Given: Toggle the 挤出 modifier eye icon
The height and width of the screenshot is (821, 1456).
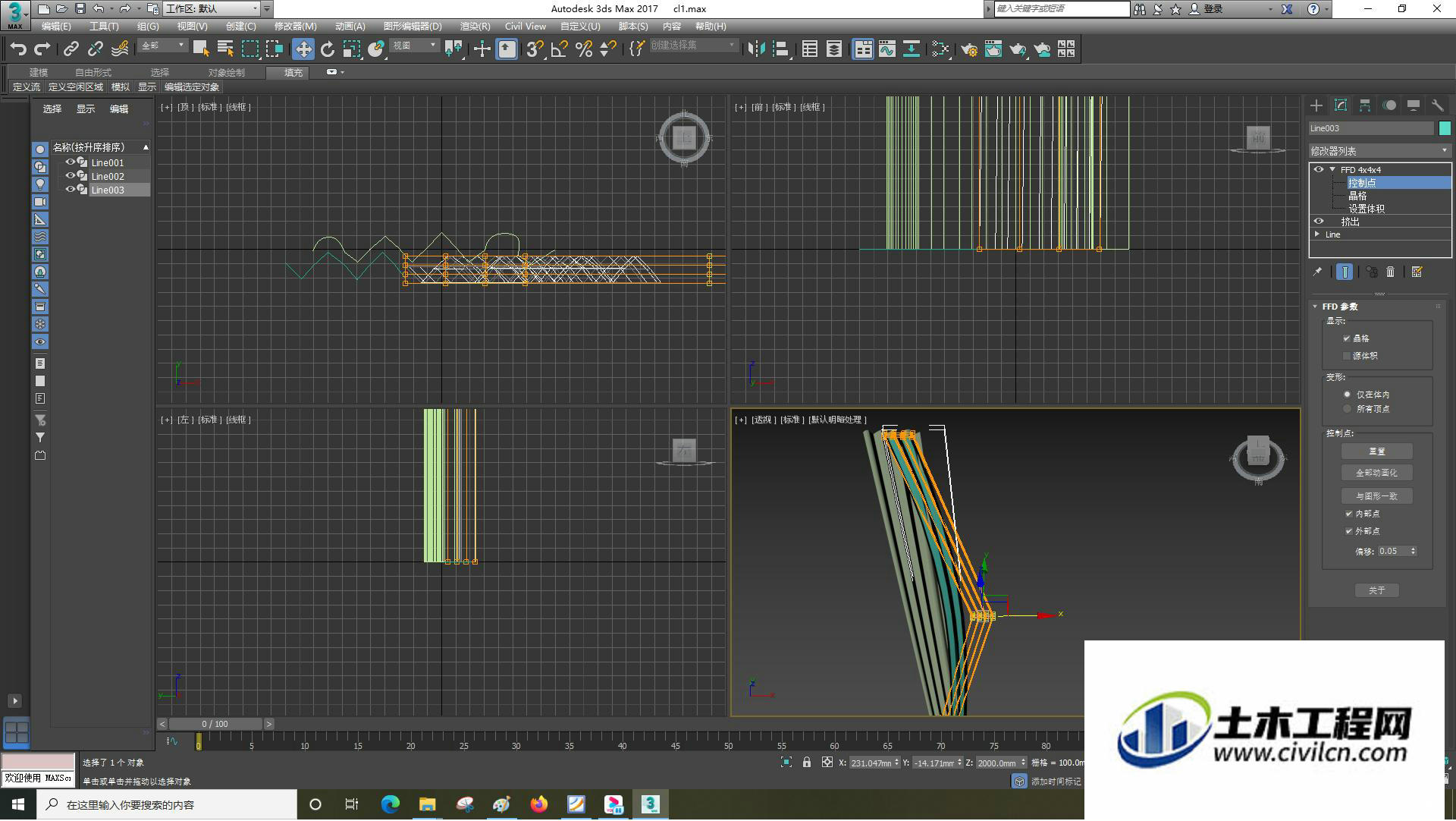Looking at the screenshot, I should point(1319,222).
